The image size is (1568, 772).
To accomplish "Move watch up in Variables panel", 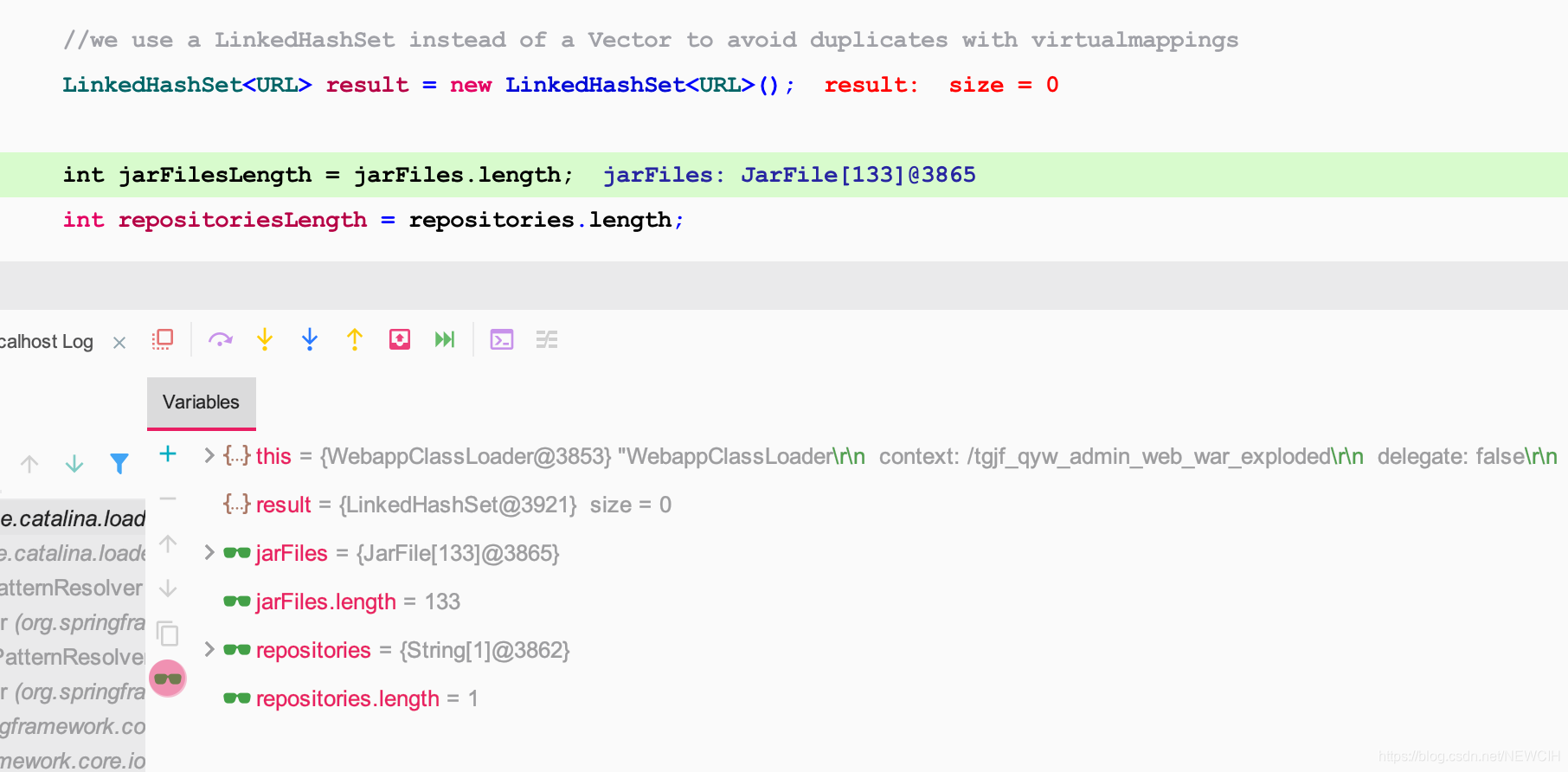I will 168,544.
